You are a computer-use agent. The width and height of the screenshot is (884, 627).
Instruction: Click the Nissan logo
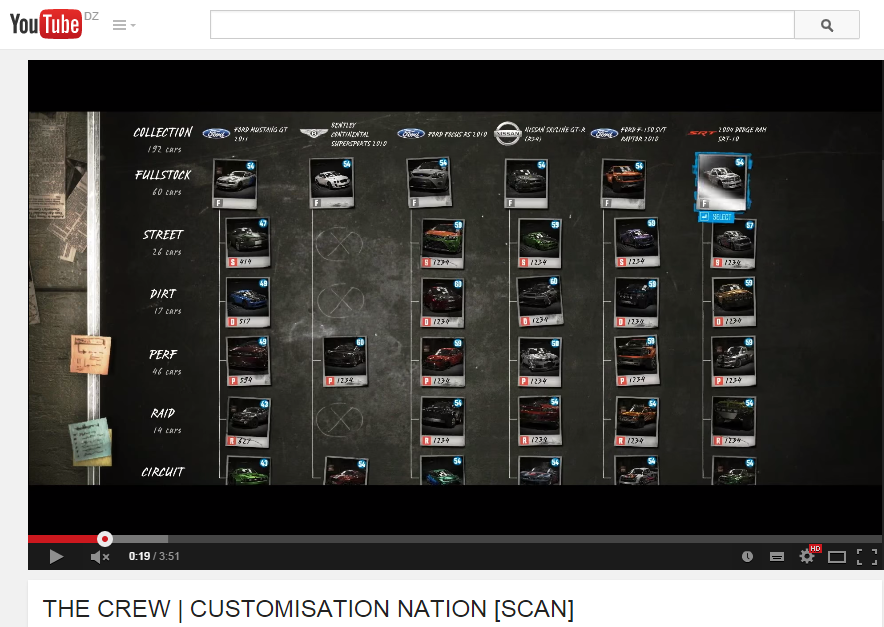pos(507,134)
